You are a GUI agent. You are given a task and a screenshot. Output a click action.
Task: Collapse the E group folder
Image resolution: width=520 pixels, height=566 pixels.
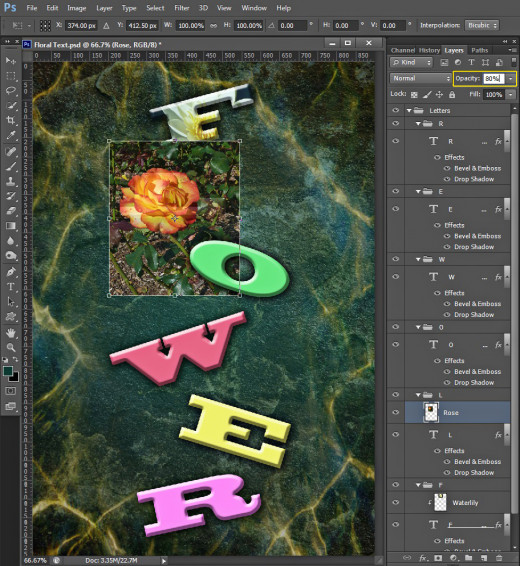pos(418,192)
